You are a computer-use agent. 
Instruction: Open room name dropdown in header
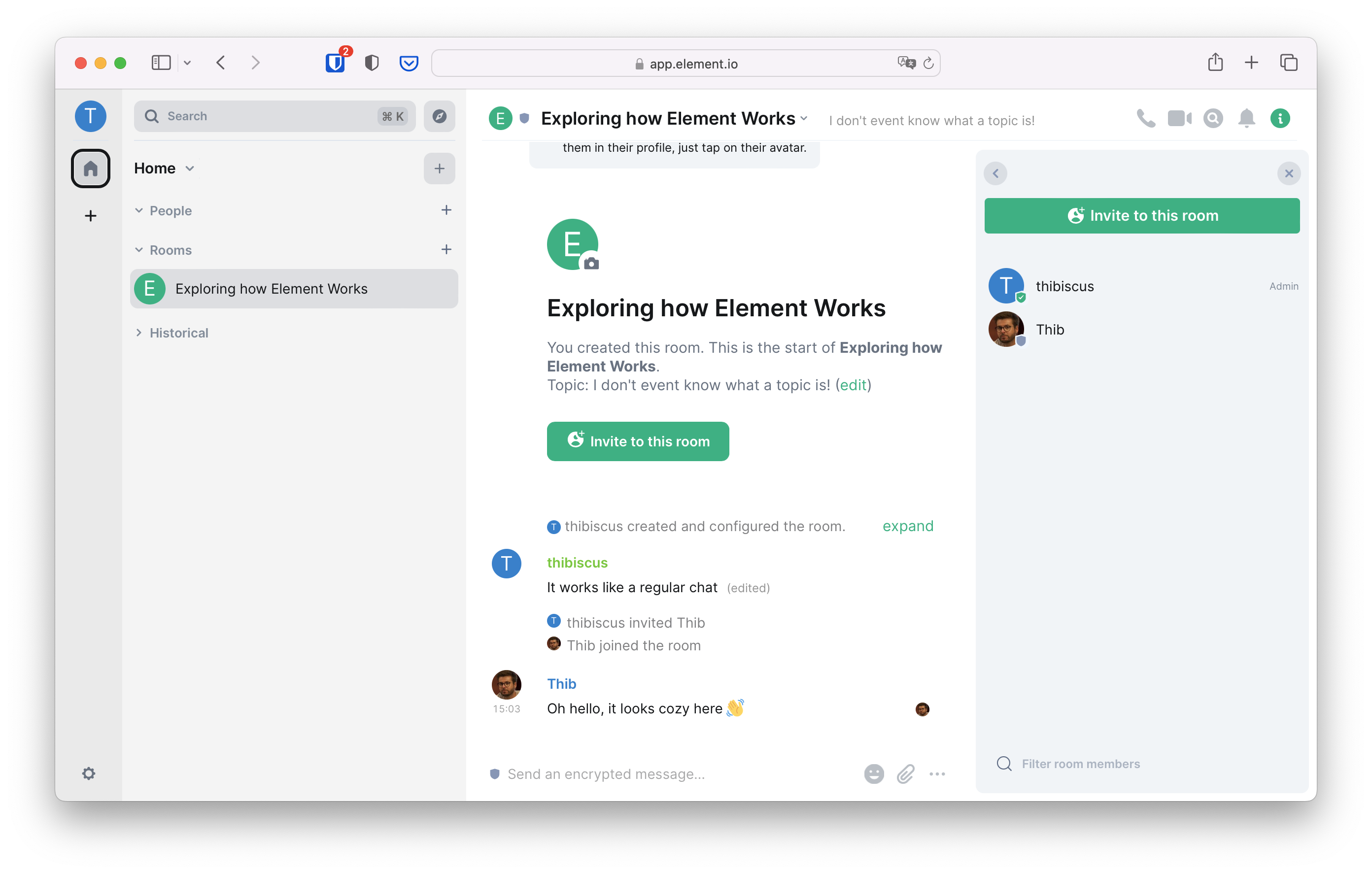tap(804, 119)
